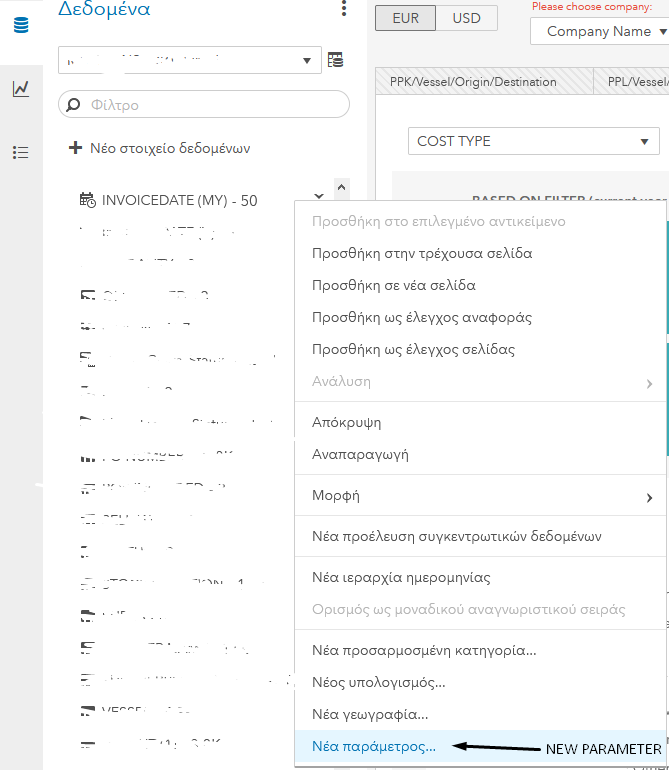Open the Objects pane chart icon
The width and height of the screenshot is (669, 770).
click(x=20, y=89)
